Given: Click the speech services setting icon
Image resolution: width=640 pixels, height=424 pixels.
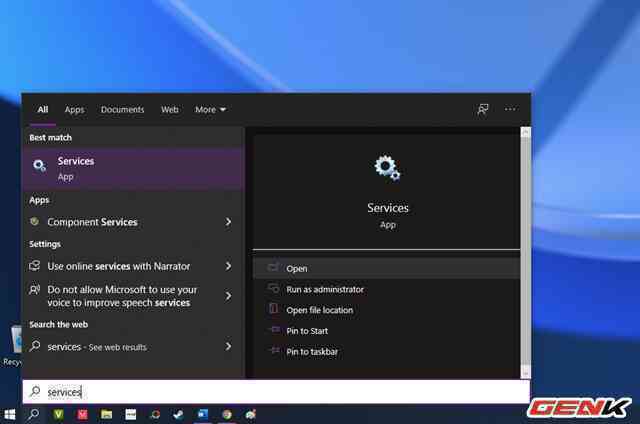Looking at the screenshot, I should (35, 290).
